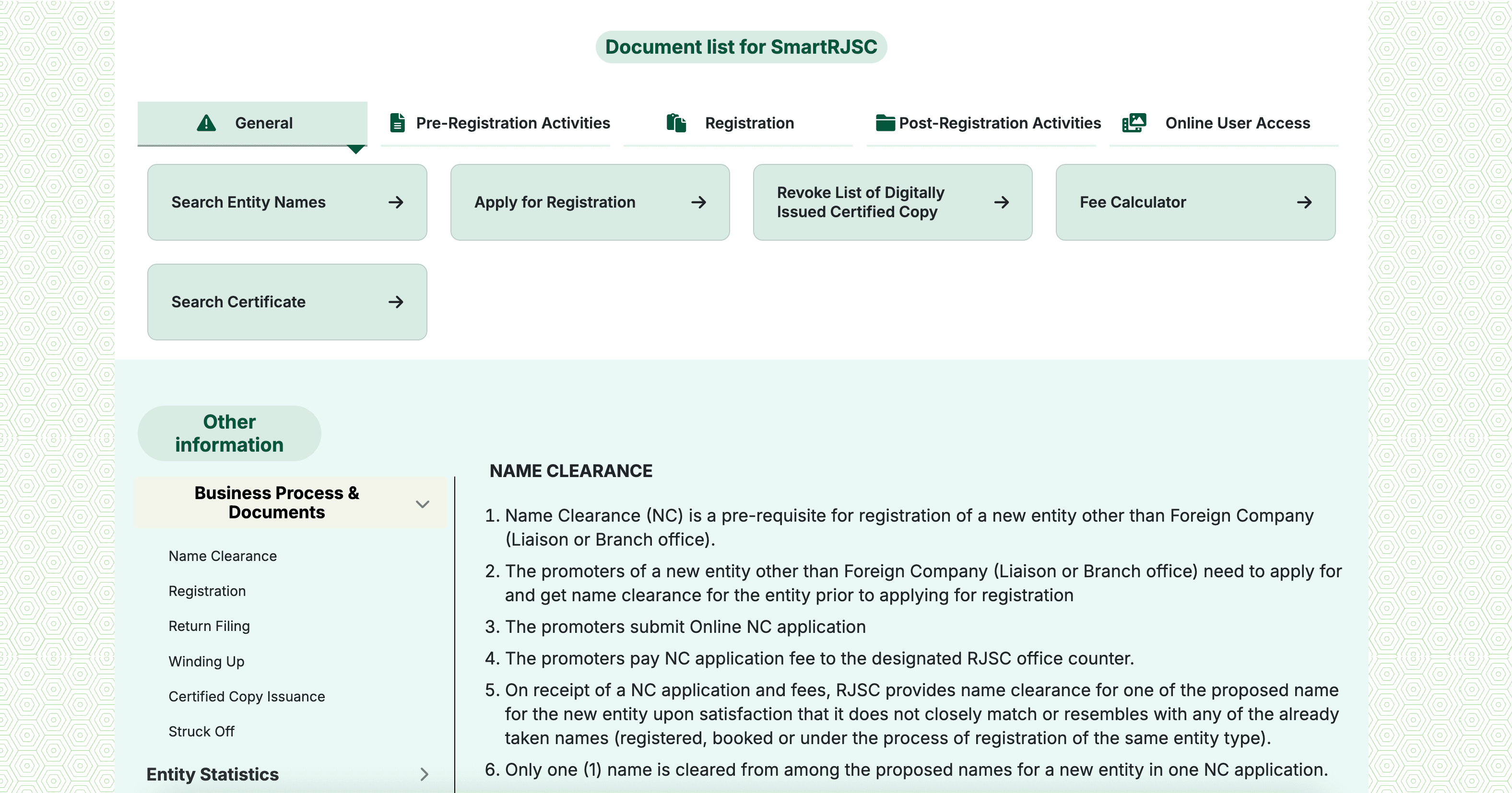Click the arrow on Search Entity Names card
Screen dimensions: 1512x793
396,202
